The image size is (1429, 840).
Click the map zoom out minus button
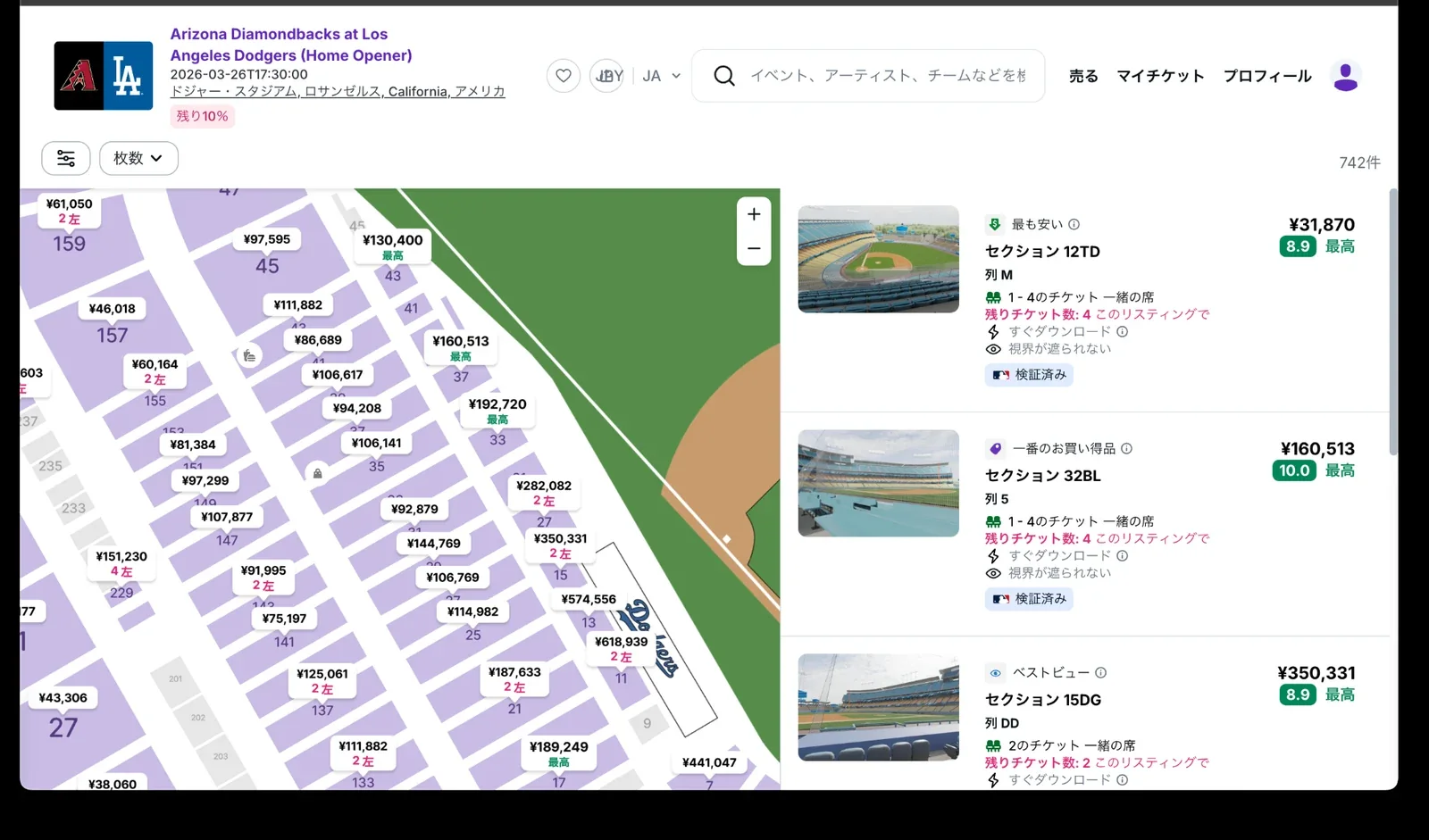(754, 248)
